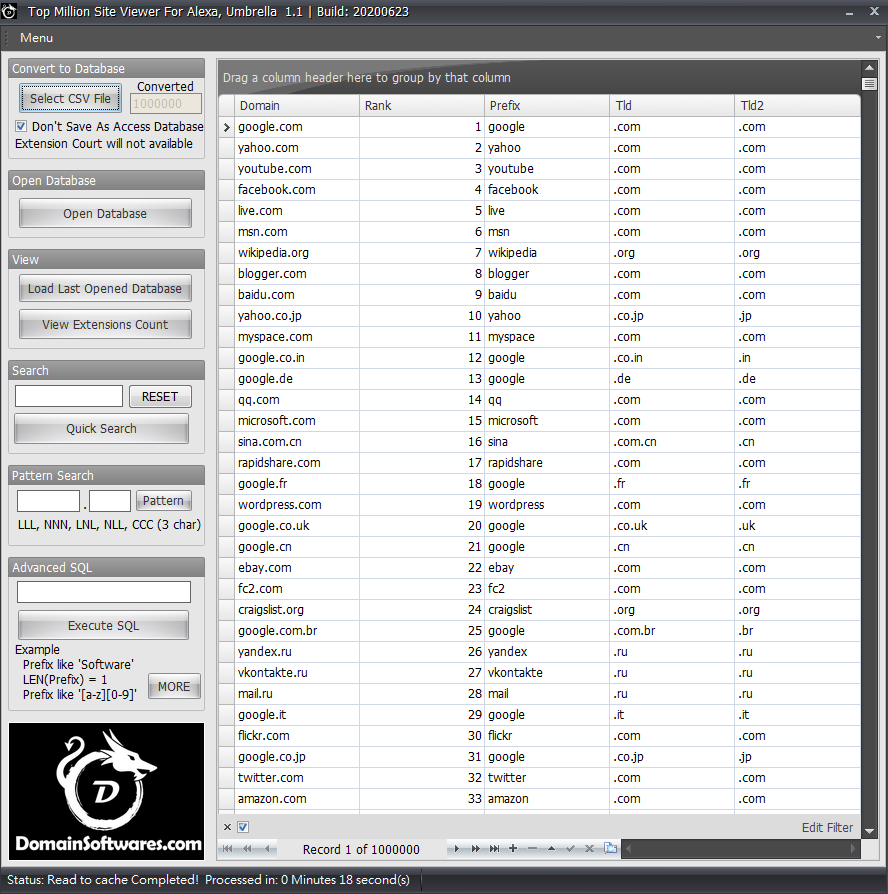Go to next record in navigator
This screenshot has height=894, width=888.
456,848
